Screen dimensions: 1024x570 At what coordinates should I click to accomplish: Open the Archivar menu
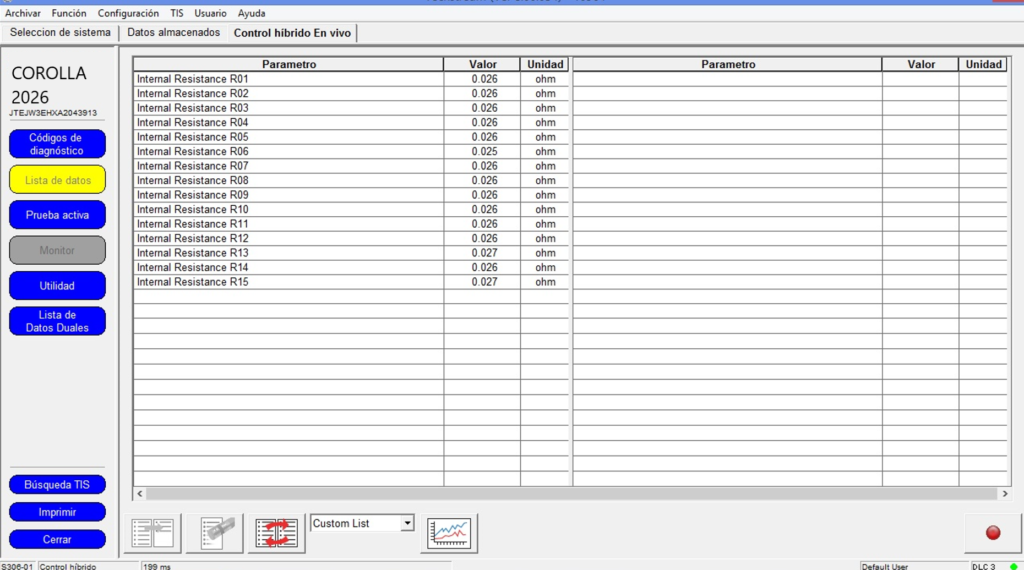[x=23, y=13]
